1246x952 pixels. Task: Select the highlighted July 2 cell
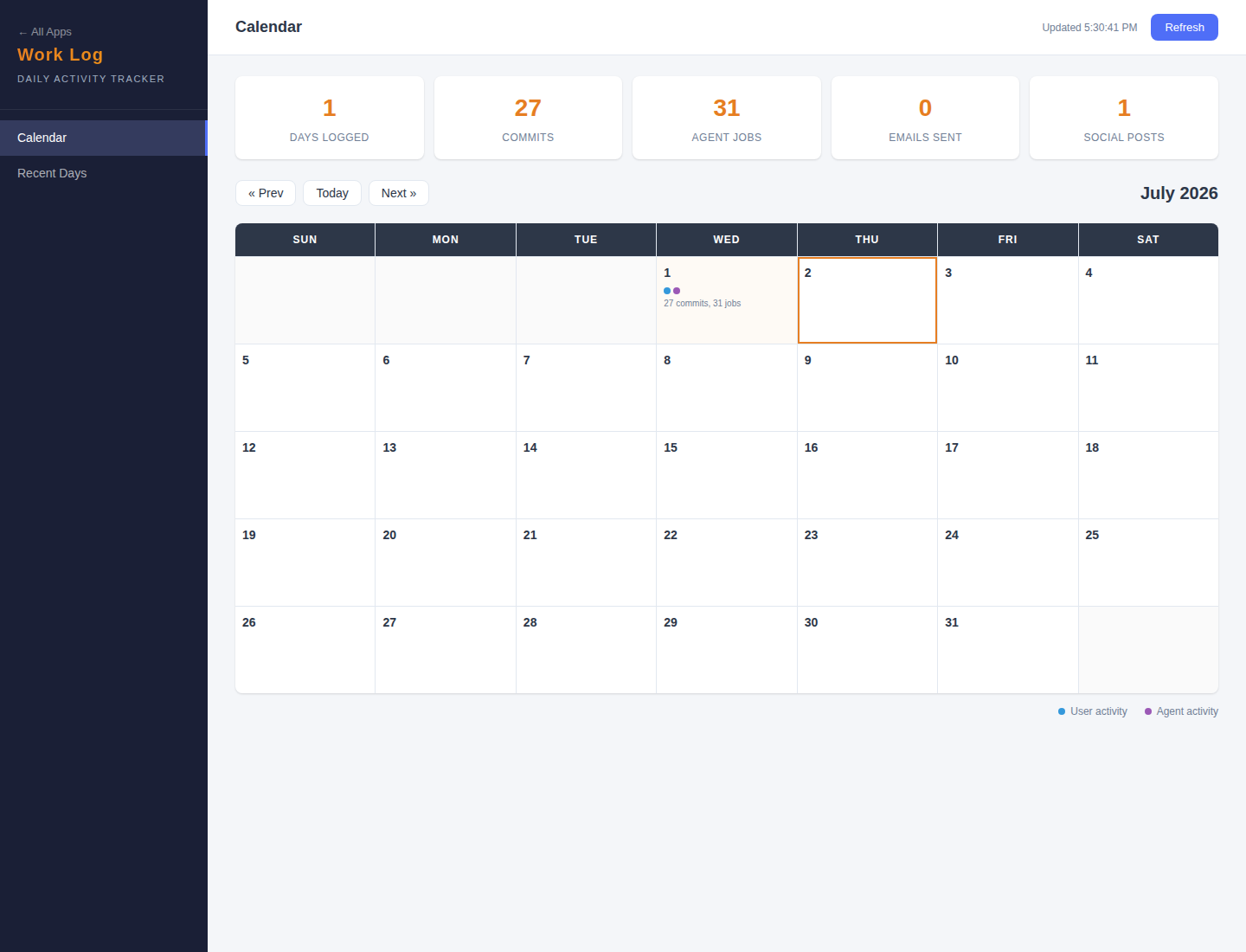pyautogui.click(x=867, y=300)
